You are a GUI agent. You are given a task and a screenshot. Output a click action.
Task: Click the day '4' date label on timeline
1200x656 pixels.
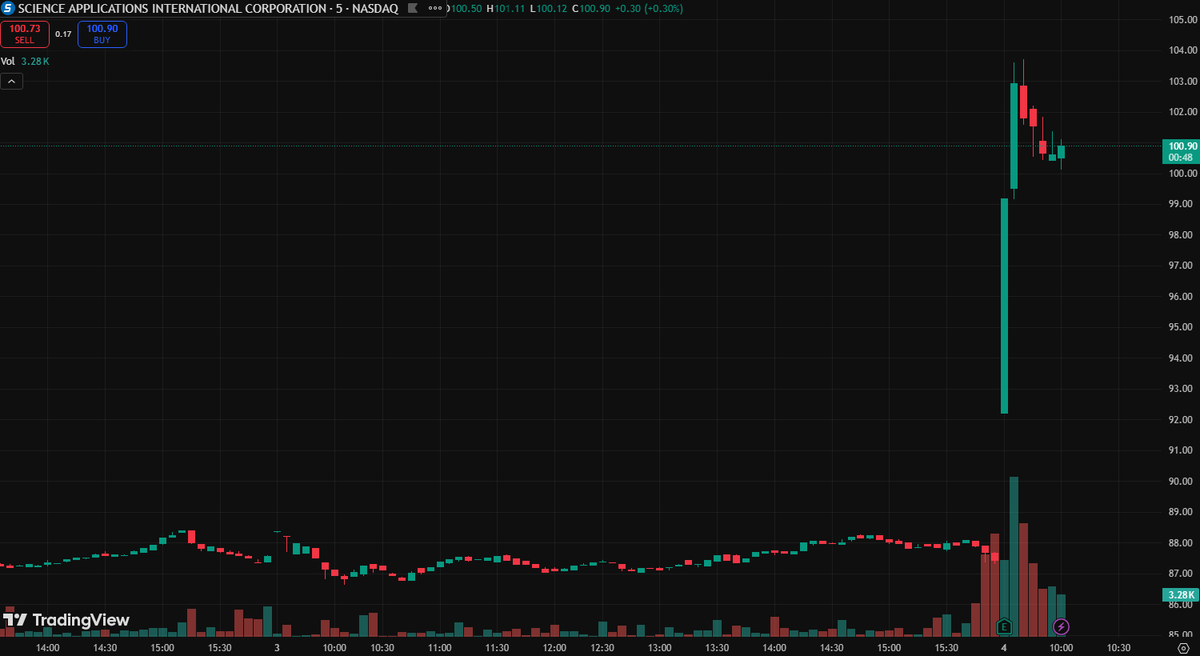1004,648
